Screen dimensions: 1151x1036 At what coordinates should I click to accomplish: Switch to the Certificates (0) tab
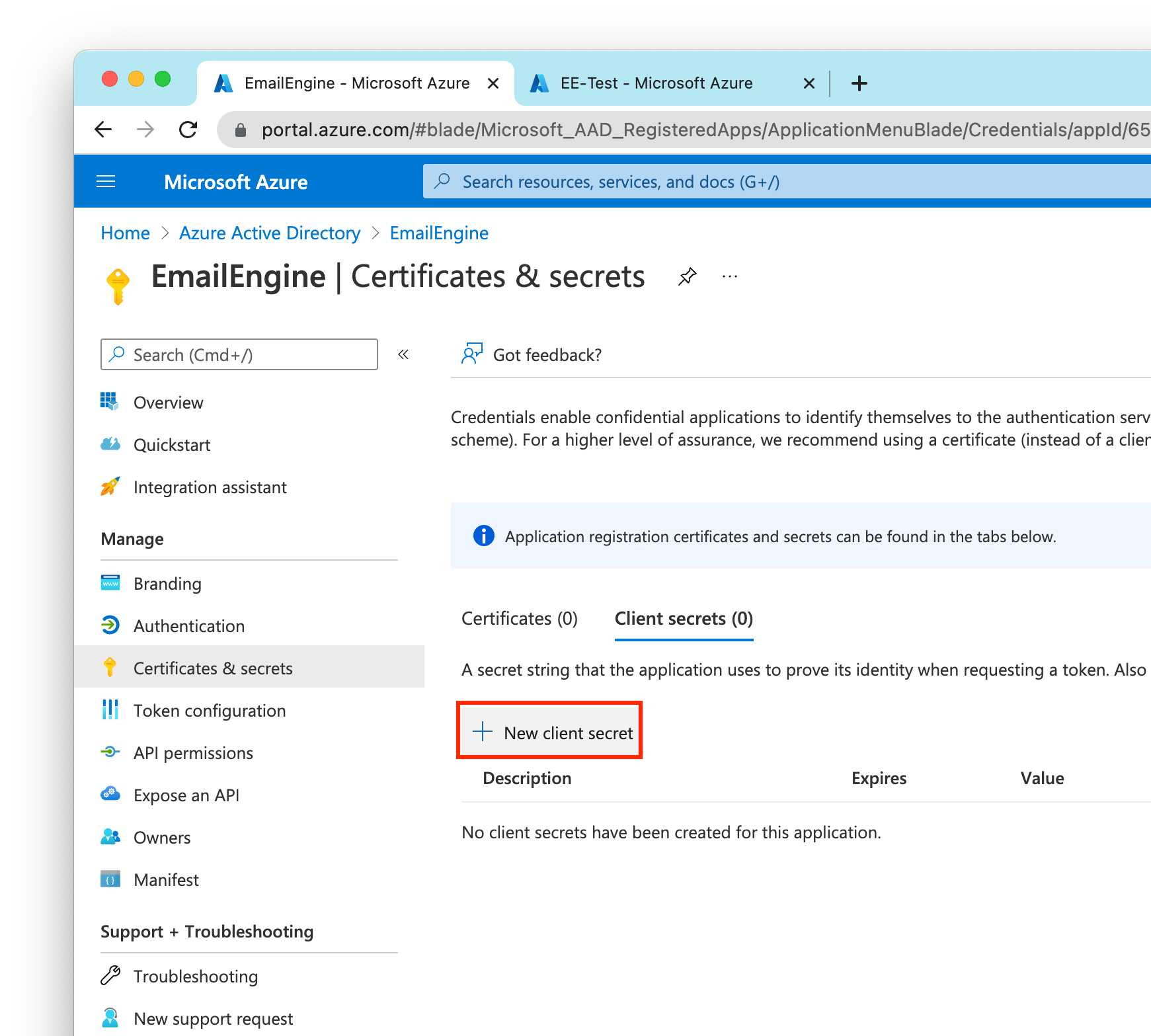(x=520, y=618)
